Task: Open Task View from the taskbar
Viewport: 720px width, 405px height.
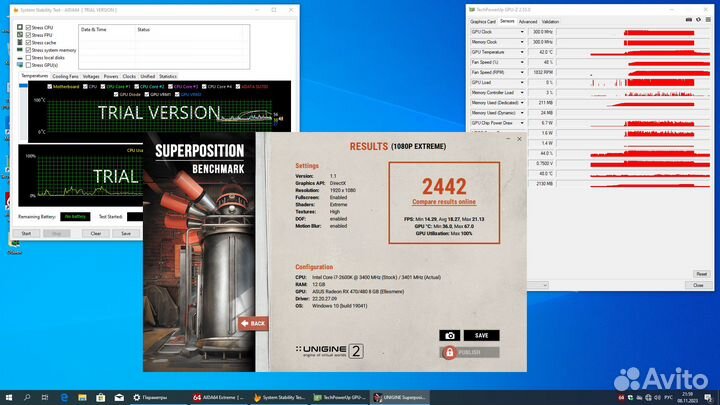Action: [45, 398]
